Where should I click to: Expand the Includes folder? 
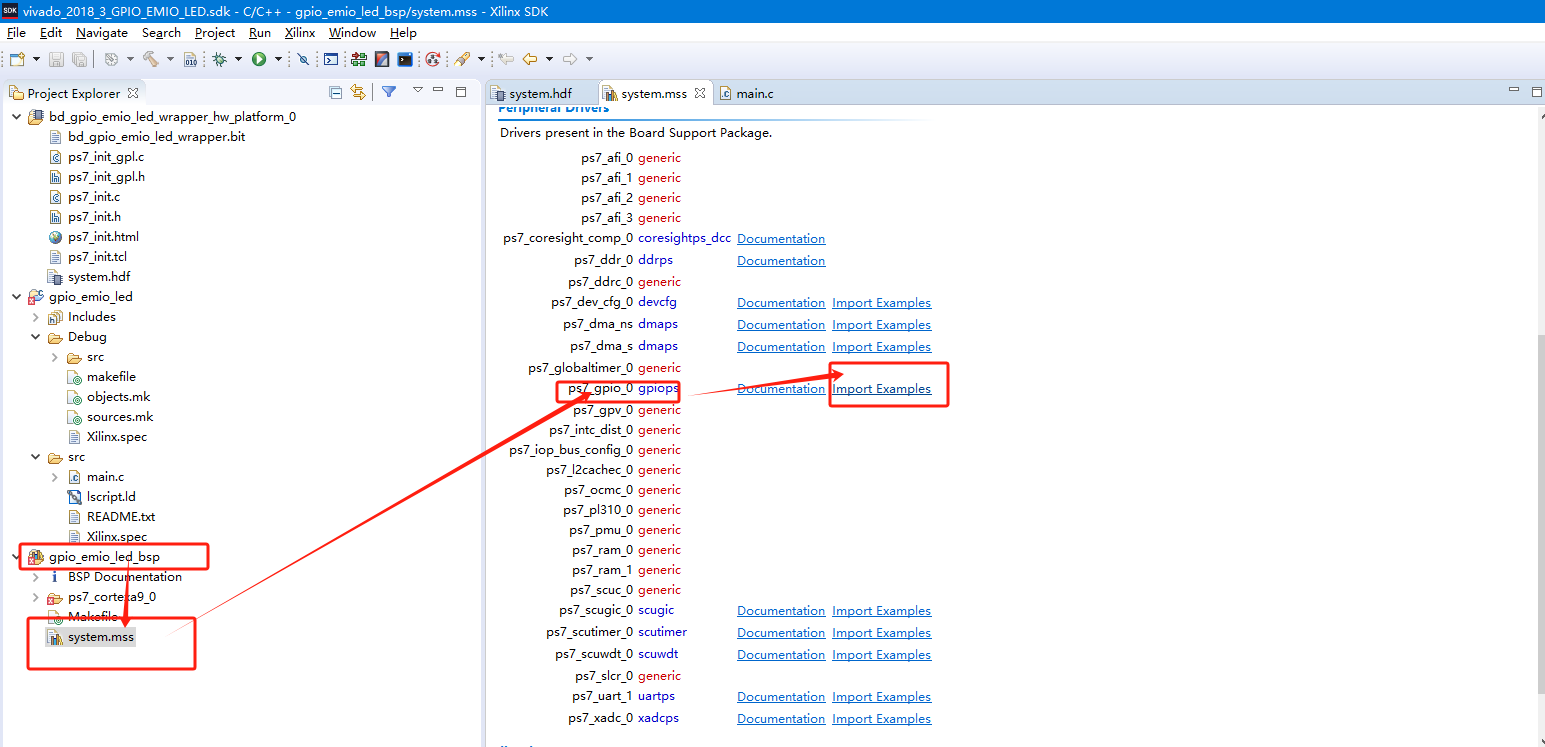coord(36,317)
